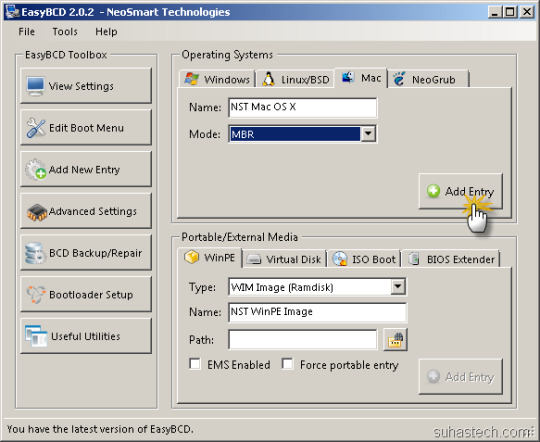Open the File menu
The image size is (540, 442).
pos(27,32)
